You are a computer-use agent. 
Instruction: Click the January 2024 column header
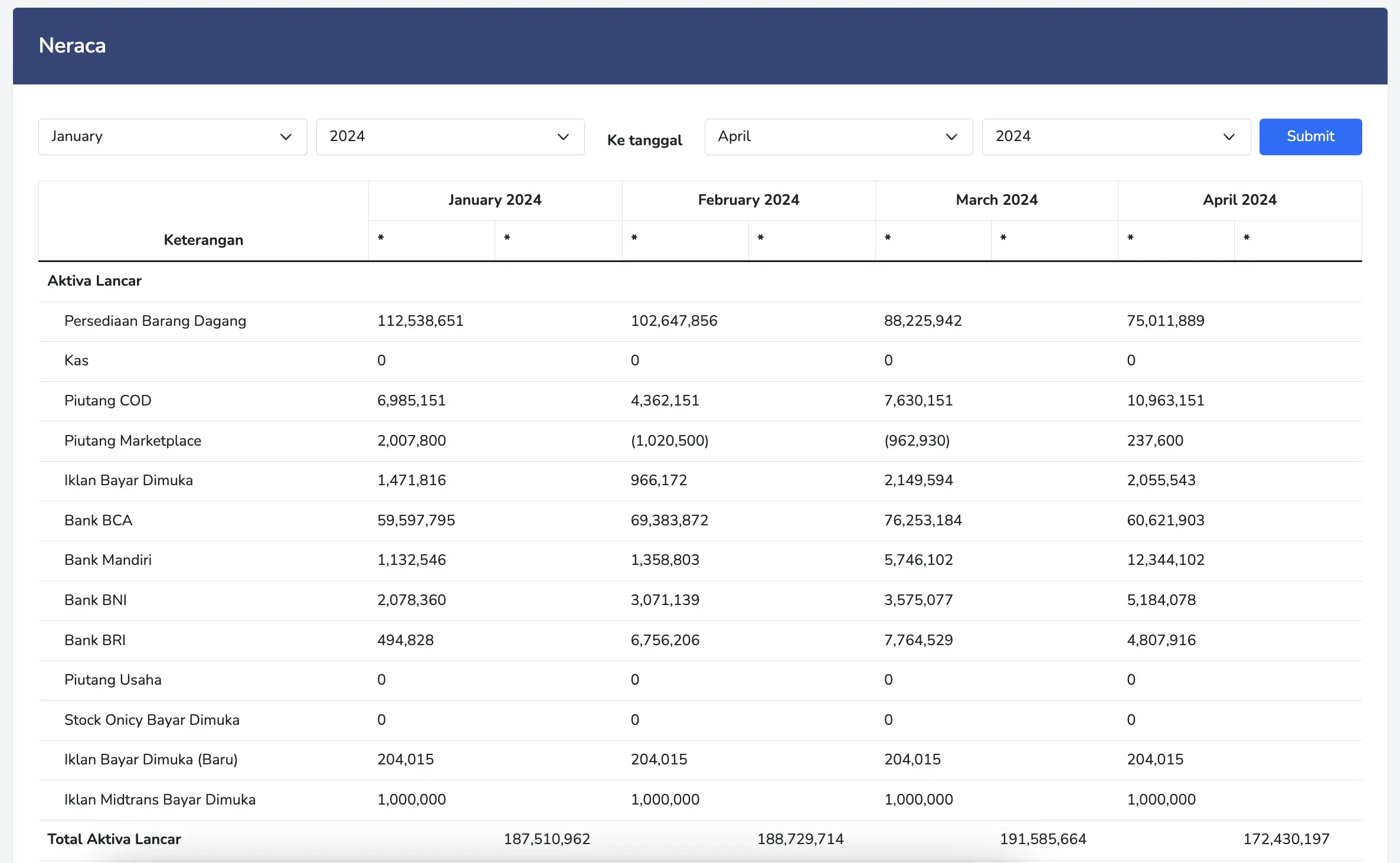[x=495, y=200]
